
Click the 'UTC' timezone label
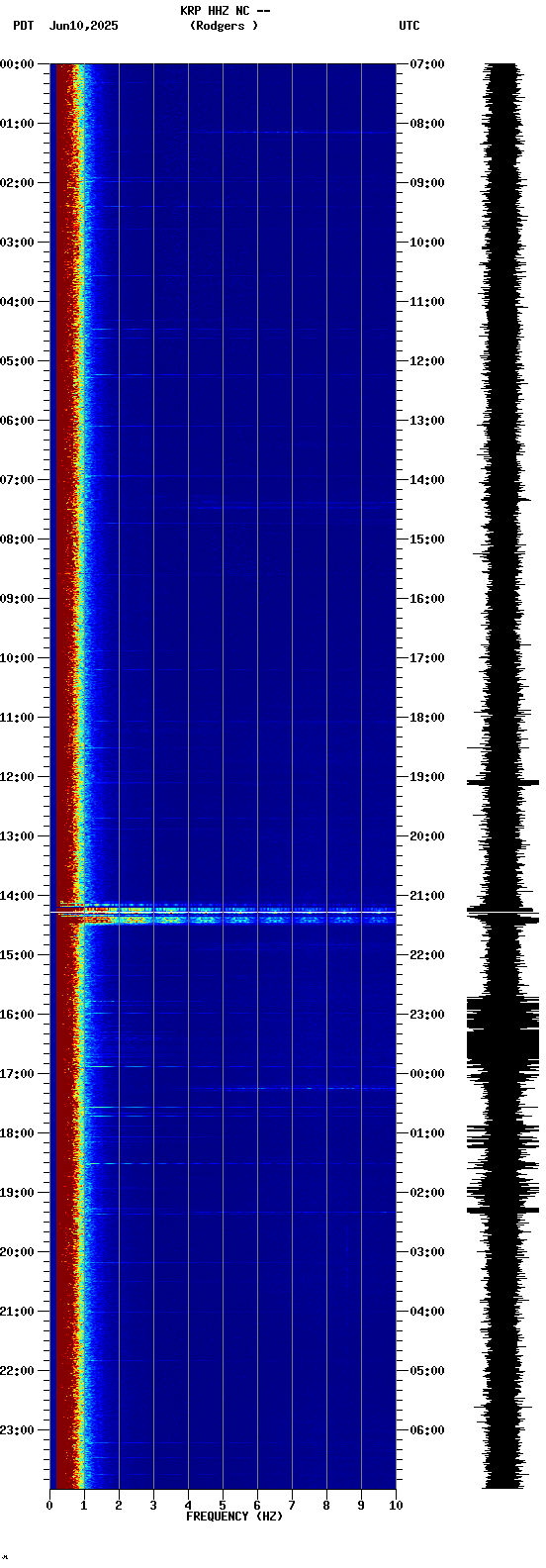[409, 26]
